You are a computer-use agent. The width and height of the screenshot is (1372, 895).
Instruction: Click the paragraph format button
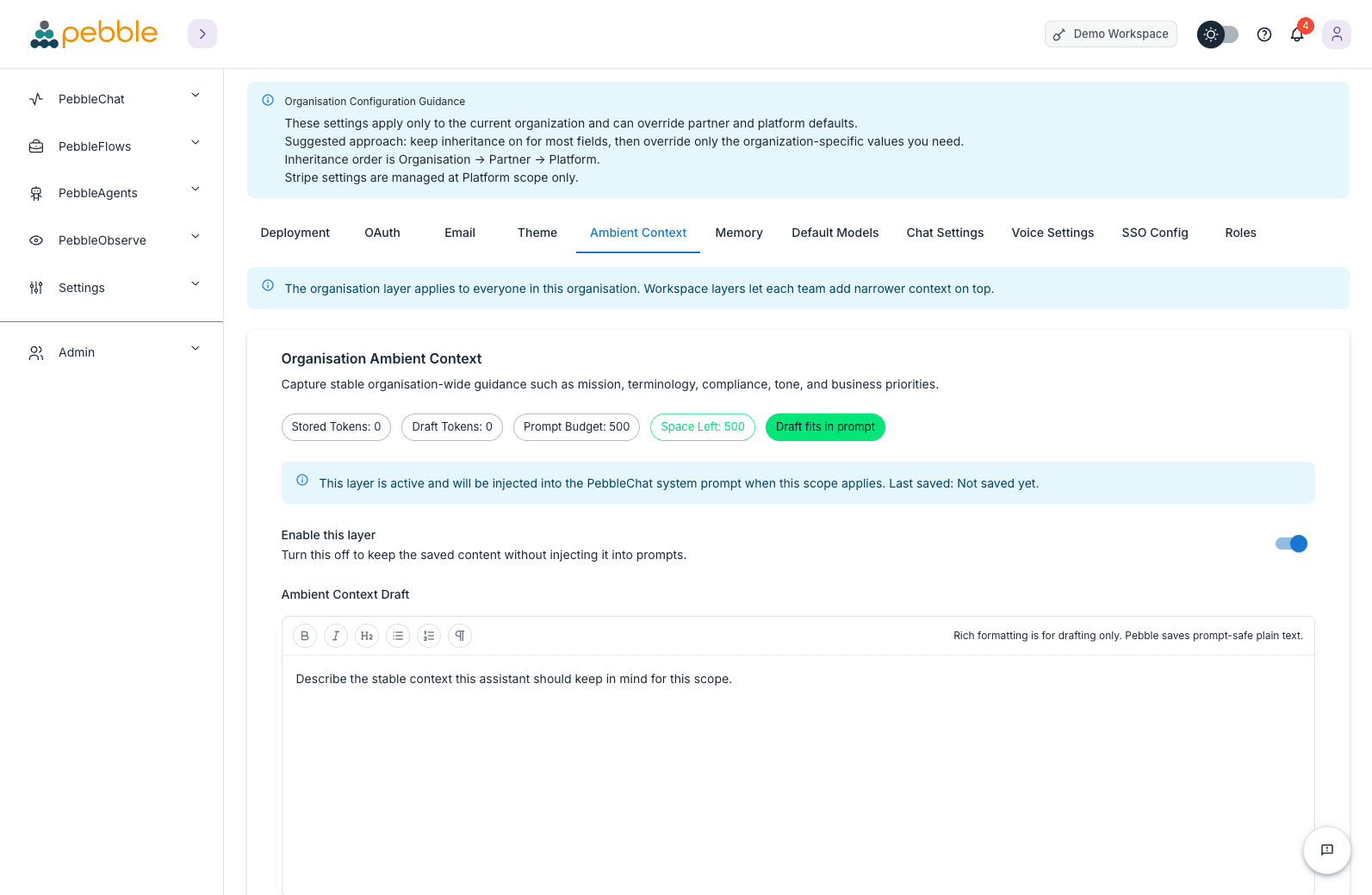460,636
